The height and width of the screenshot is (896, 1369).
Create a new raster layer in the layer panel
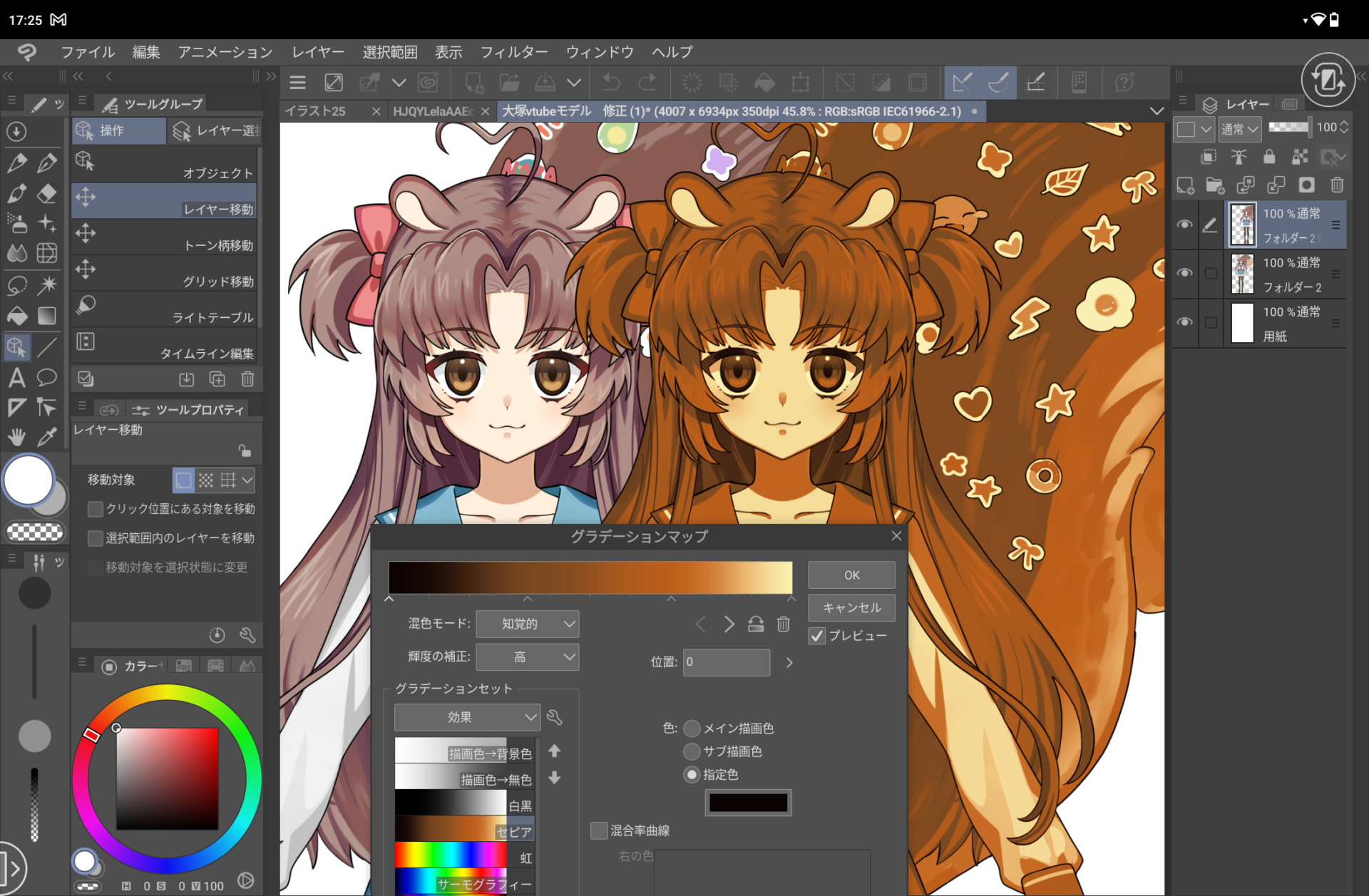(1185, 185)
